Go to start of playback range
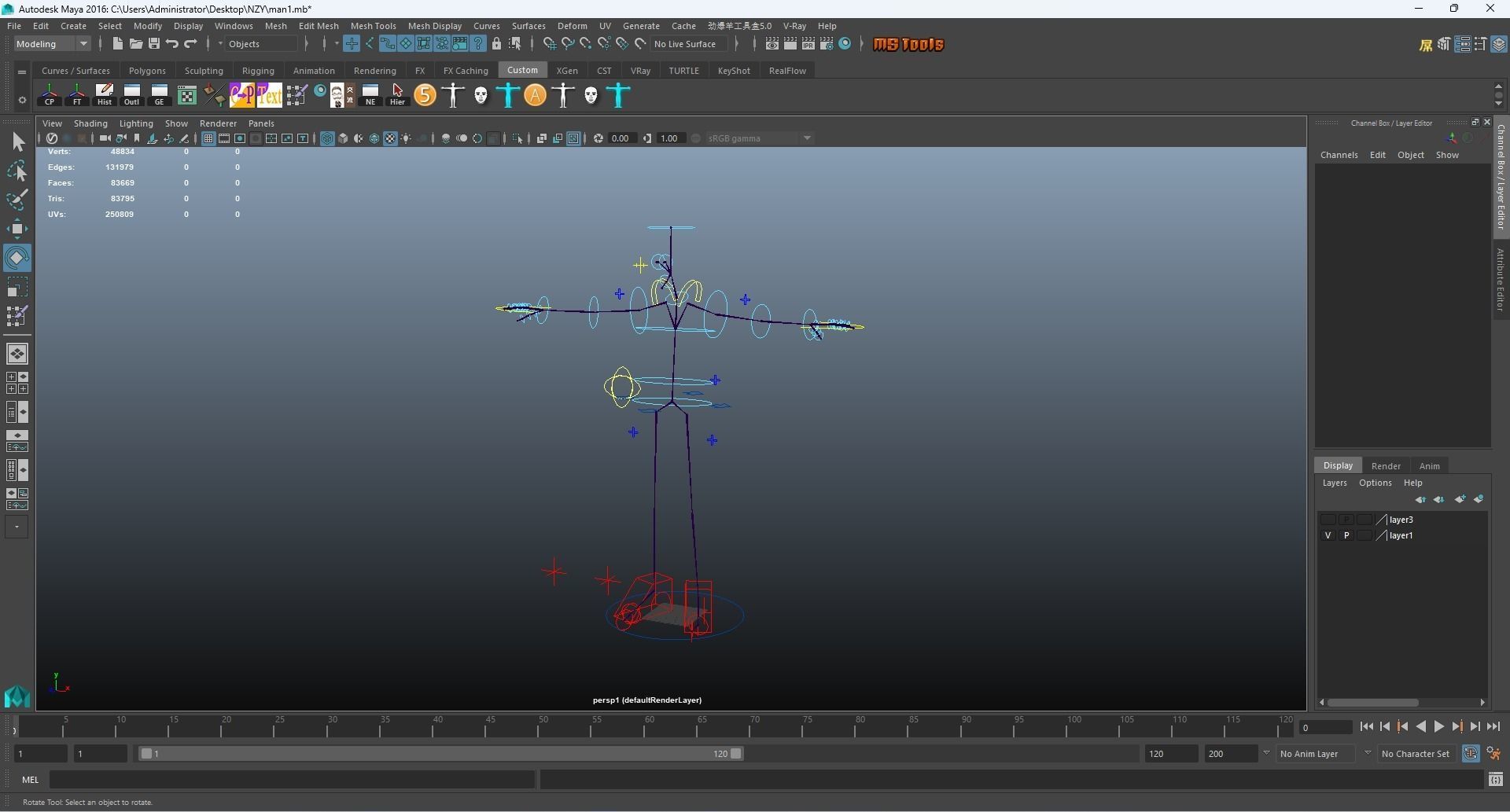The image size is (1510, 812). 1367,727
